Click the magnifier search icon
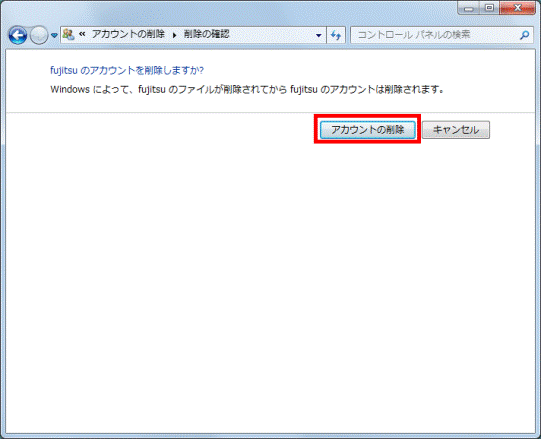 524,35
